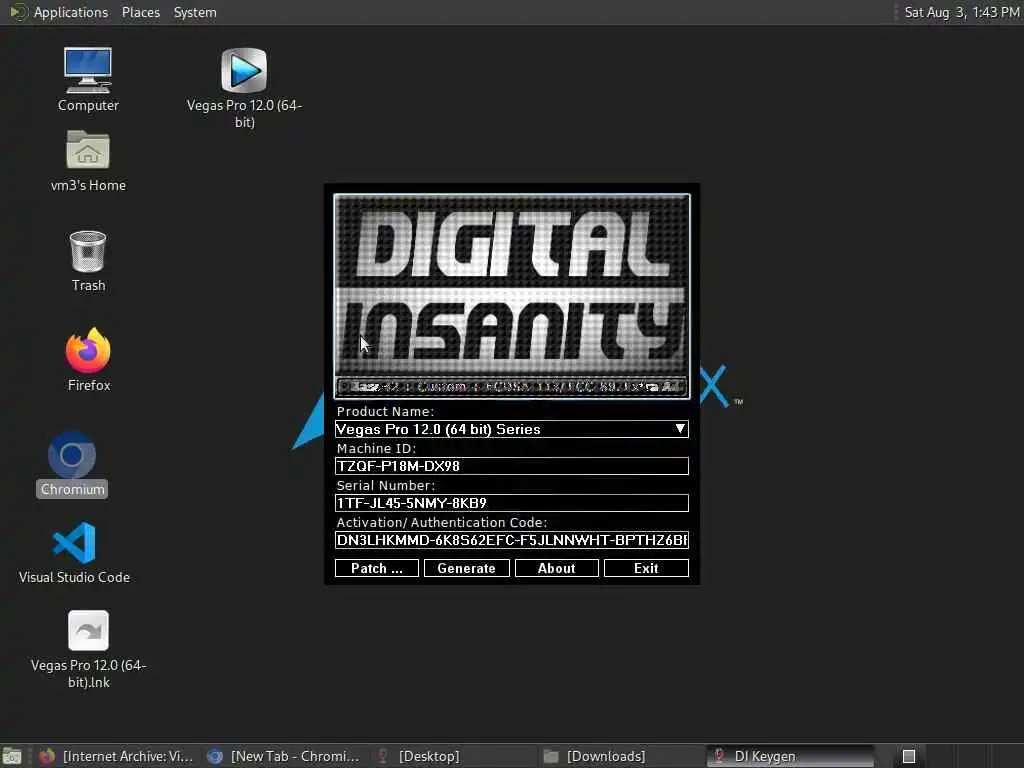1024x768 pixels.
Task: Select the DI Keygen taskbar entry
Action: coord(790,756)
